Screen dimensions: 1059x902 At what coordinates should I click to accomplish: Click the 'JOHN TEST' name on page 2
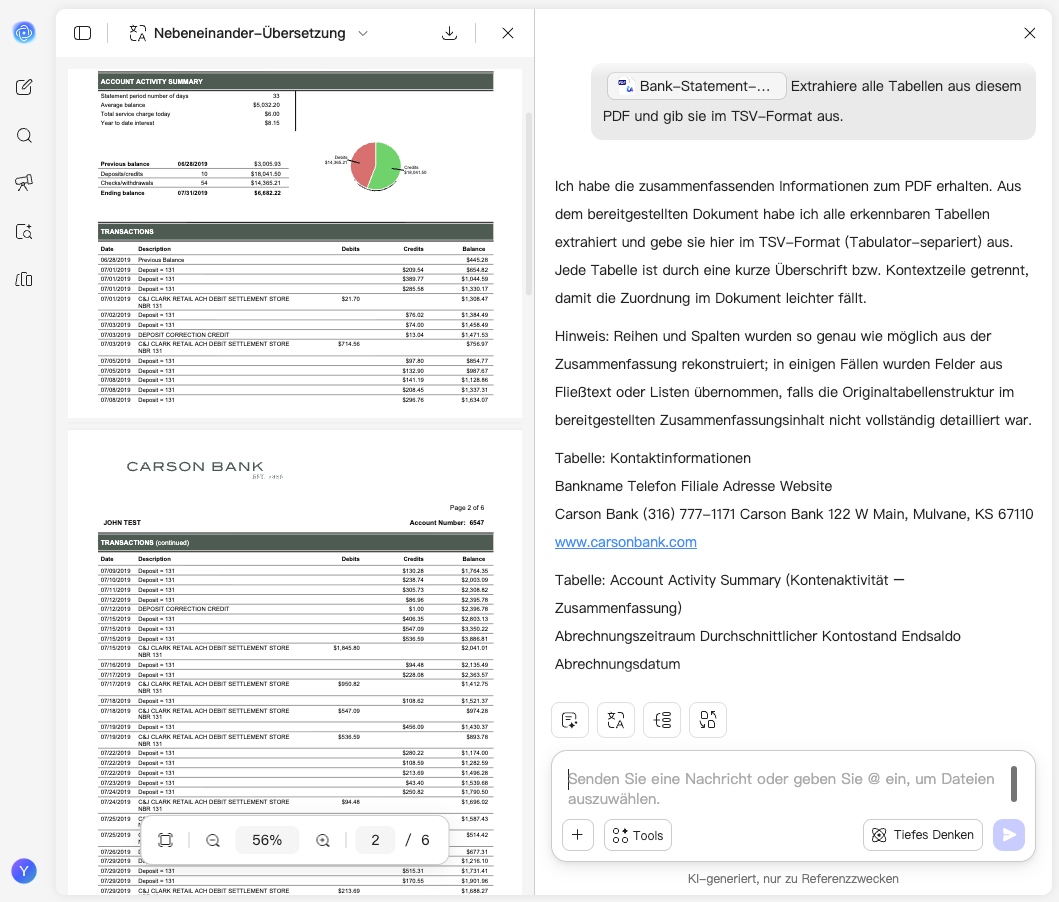122,523
